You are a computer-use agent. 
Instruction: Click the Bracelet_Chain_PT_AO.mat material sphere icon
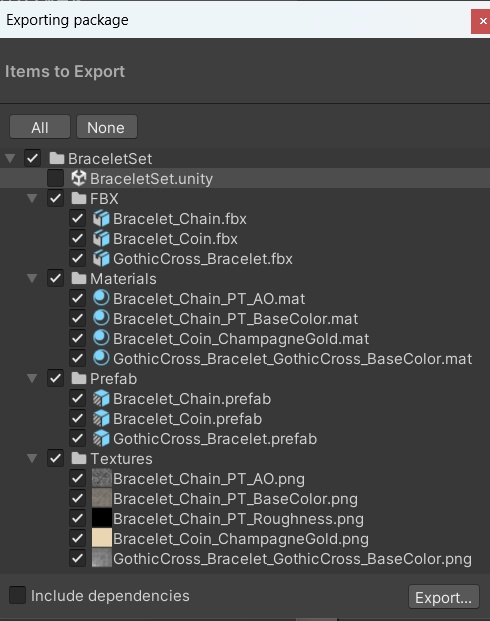(x=101, y=298)
